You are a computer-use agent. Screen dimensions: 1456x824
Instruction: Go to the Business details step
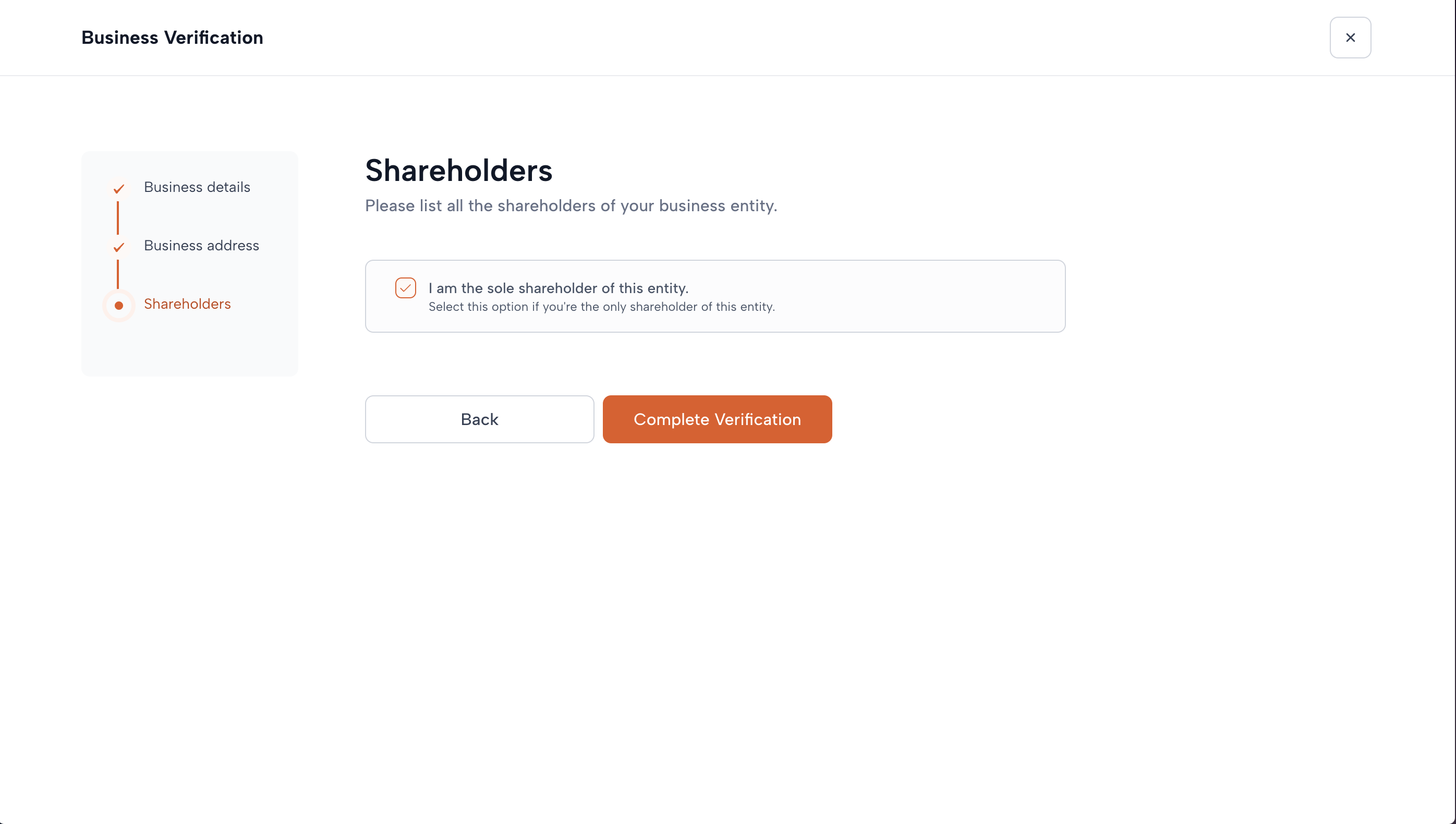(197, 187)
